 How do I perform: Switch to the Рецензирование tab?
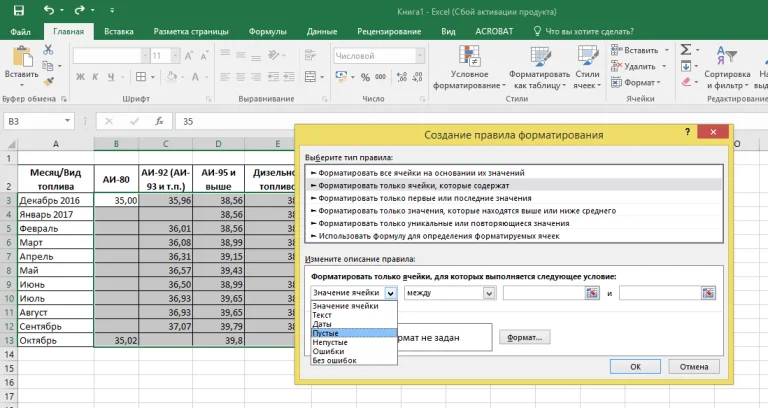pos(389,31)
